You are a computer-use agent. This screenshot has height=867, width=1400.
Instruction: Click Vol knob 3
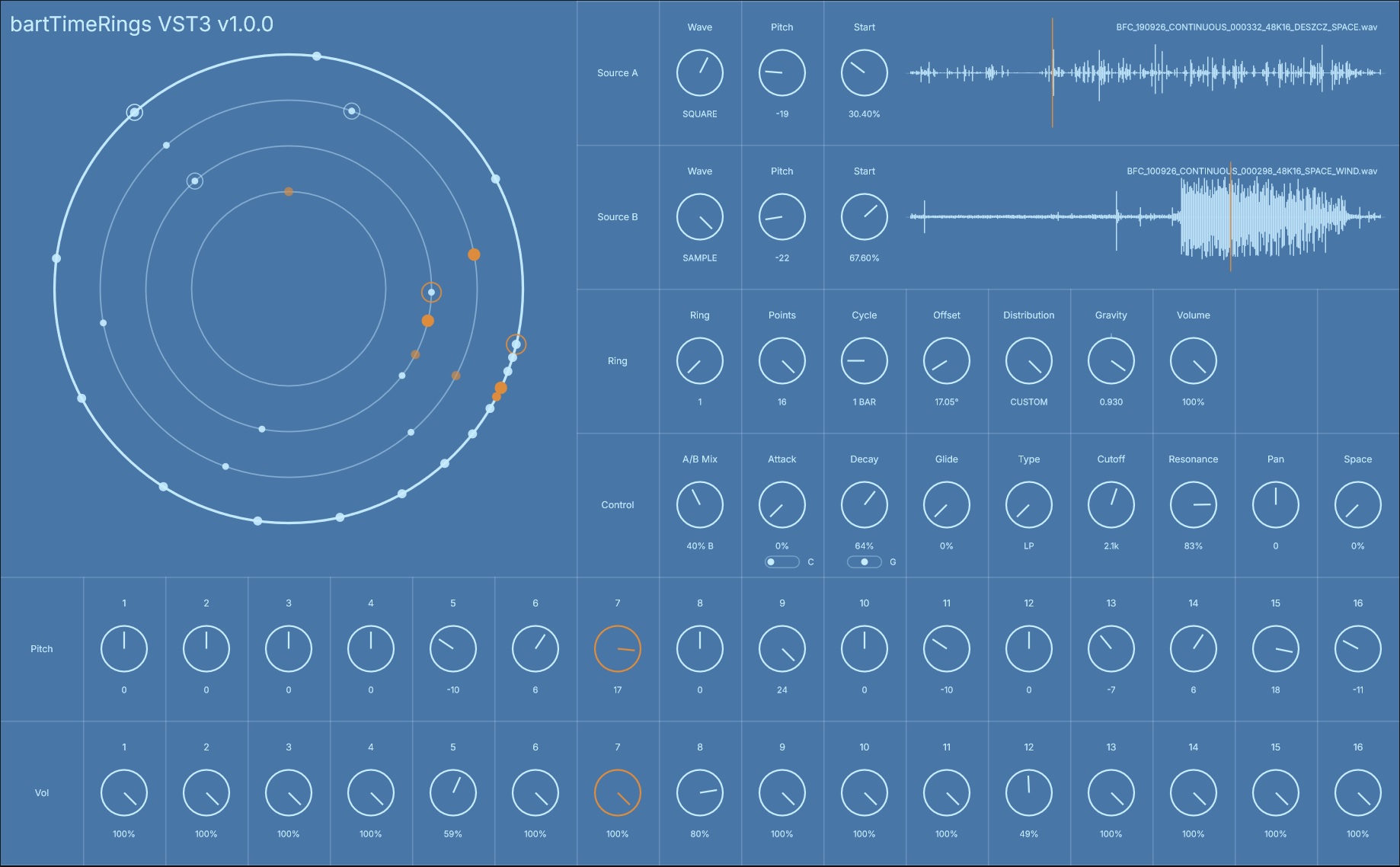[288, 793]
